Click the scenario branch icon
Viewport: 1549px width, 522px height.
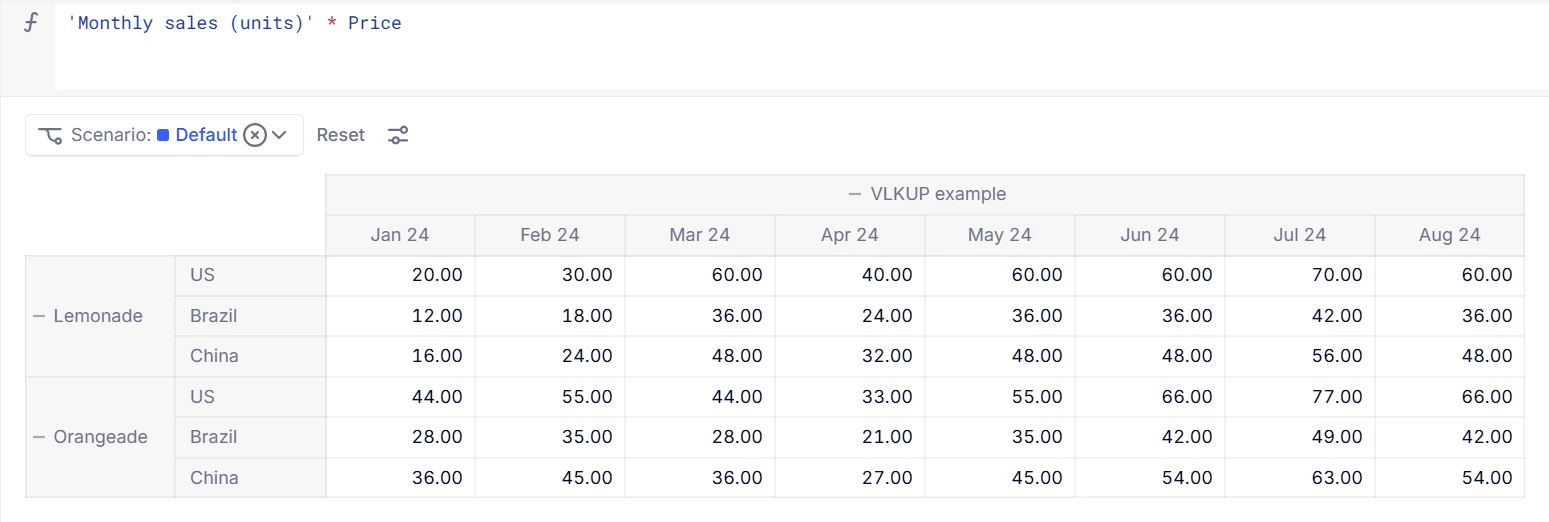50,135
